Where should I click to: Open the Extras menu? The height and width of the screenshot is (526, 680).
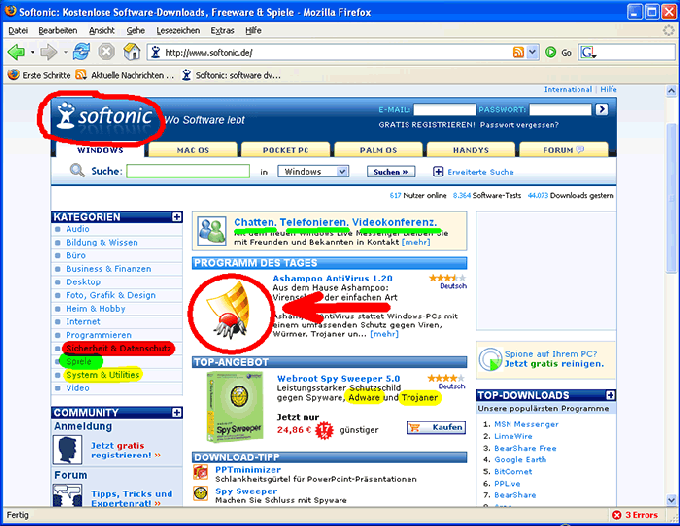pyautogui.click(x=222, y=30)
